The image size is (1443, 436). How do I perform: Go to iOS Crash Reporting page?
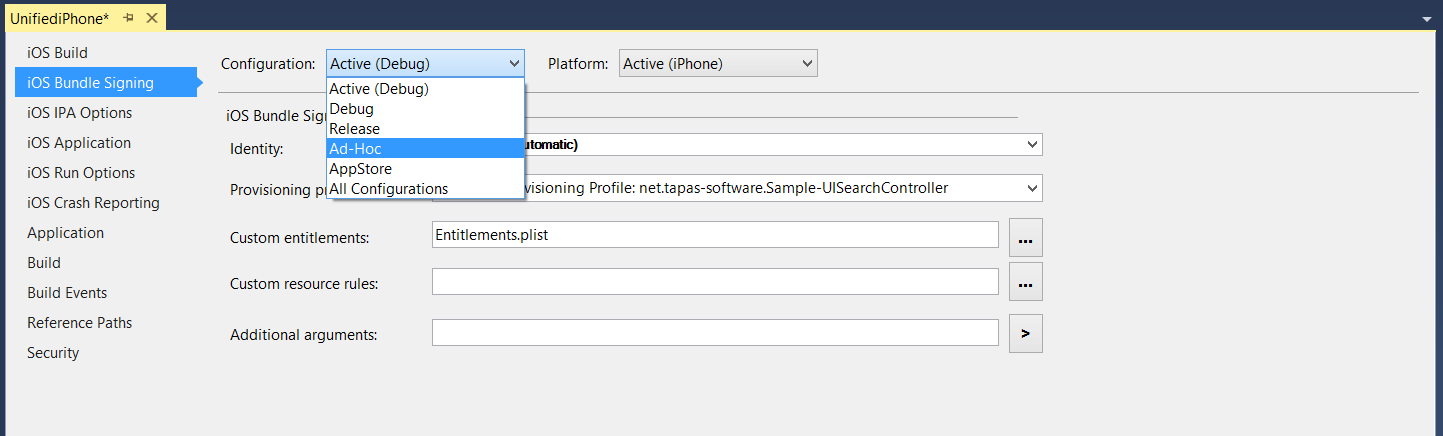coord(93,202)
